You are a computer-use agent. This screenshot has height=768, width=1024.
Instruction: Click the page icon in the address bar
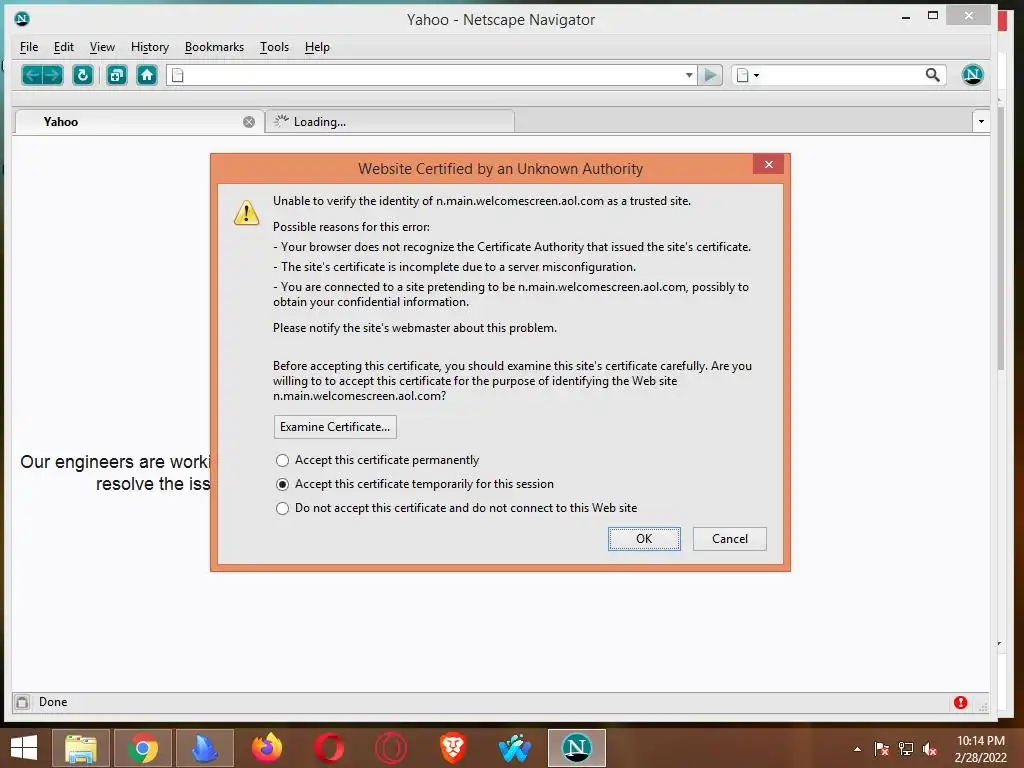tap(178, 75)
